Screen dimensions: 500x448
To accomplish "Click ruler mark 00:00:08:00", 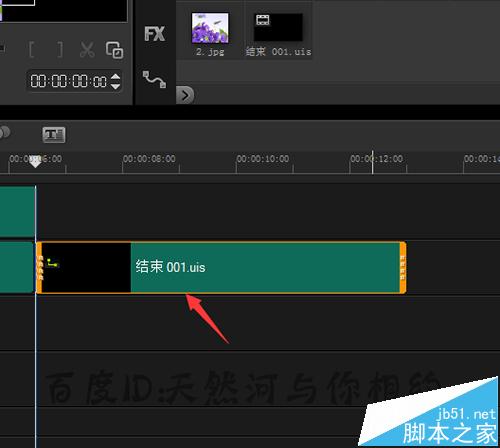I will 149,159.
